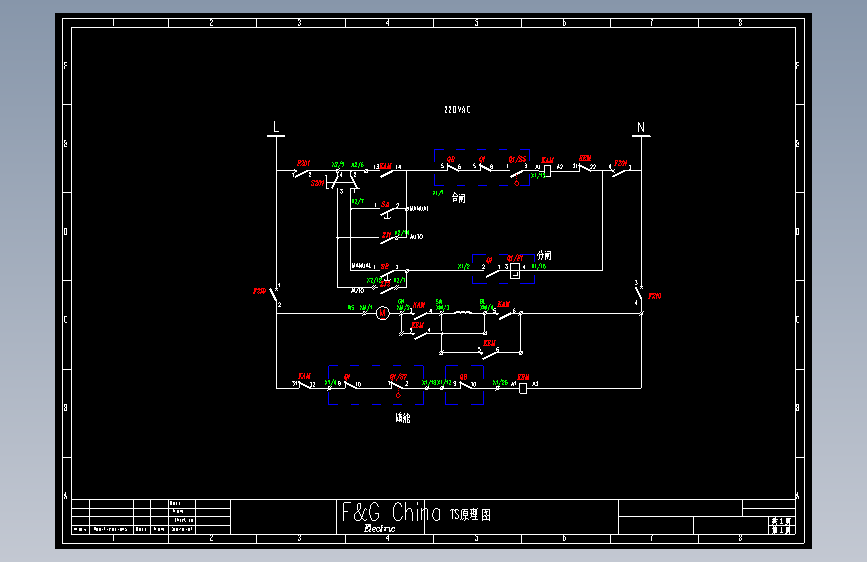The height and width of the screenshot is (562, 867).
Task: Click the F&G China title text
Action: (x=391, y=512)
